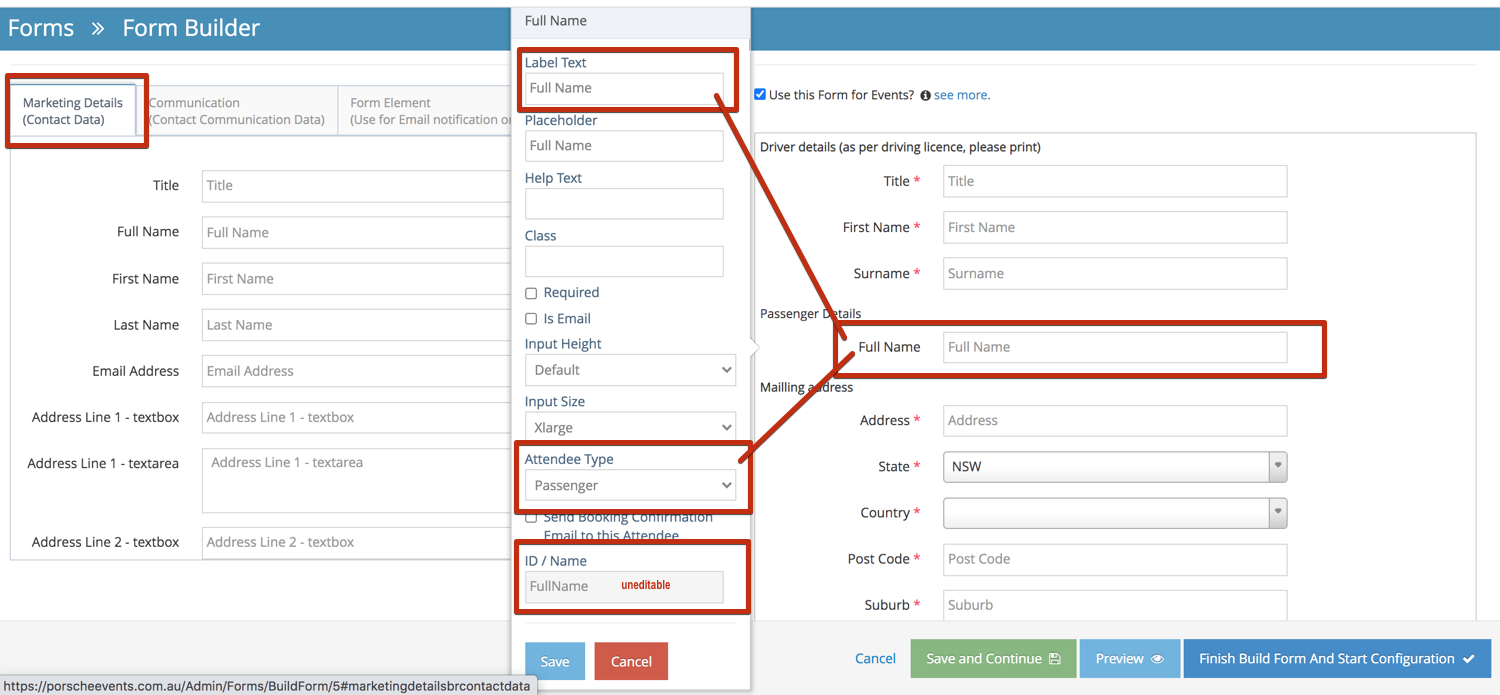The height and width of the screenshot is (695, 1500).
Task: Click Save and Continue
Action: [992, 658]
